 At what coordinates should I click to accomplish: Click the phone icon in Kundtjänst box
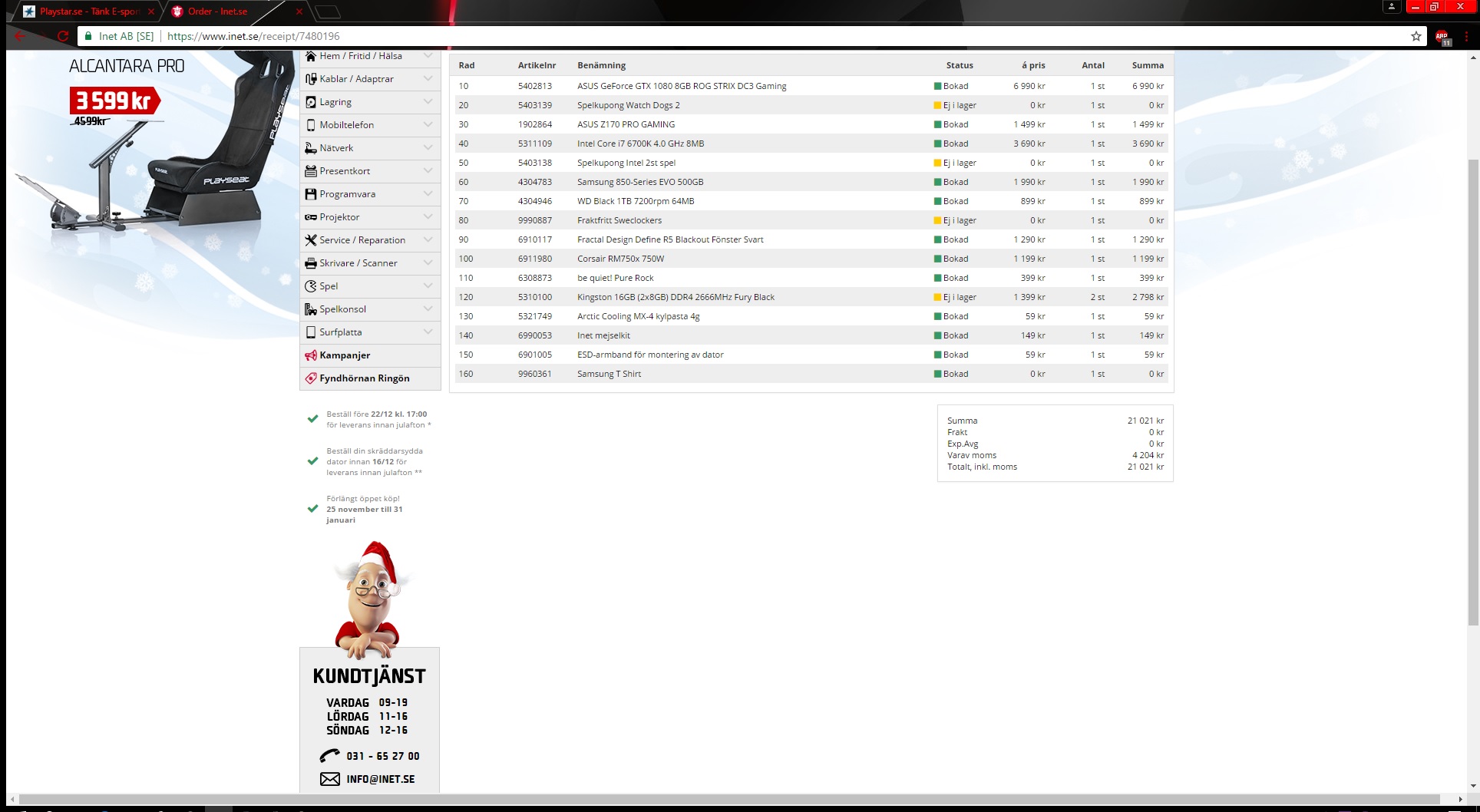point(329,755)
